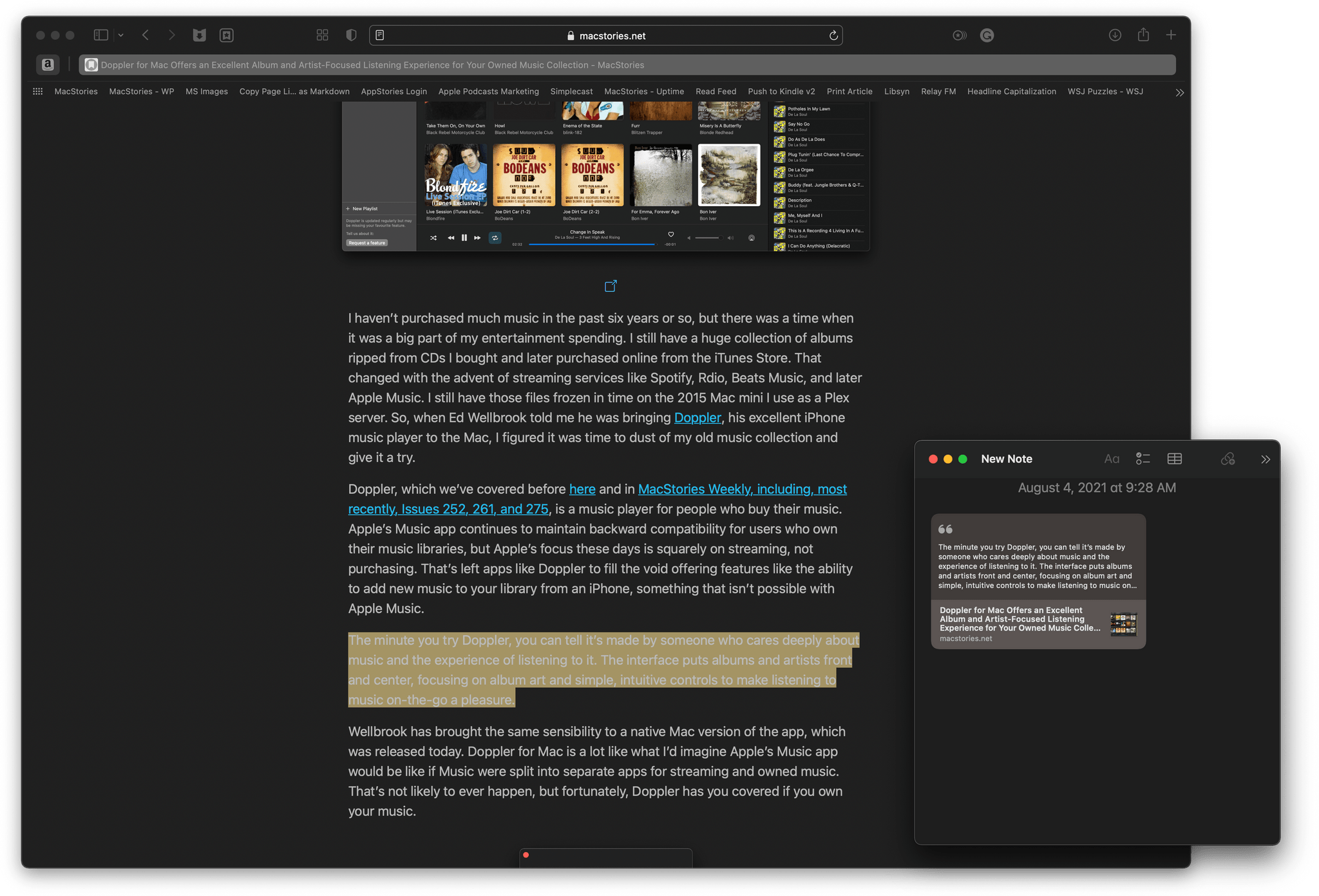The width and height of the screenshot is (1319, 896).
Task: Add a link via the Quick Note link icon
Action: point(1228,459)
